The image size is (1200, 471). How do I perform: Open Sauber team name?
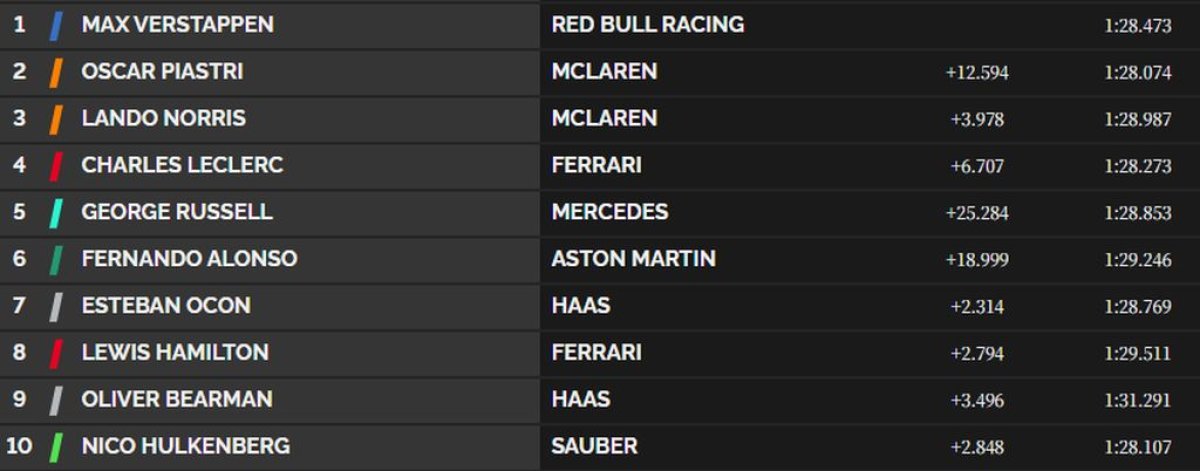click(594, 446)
